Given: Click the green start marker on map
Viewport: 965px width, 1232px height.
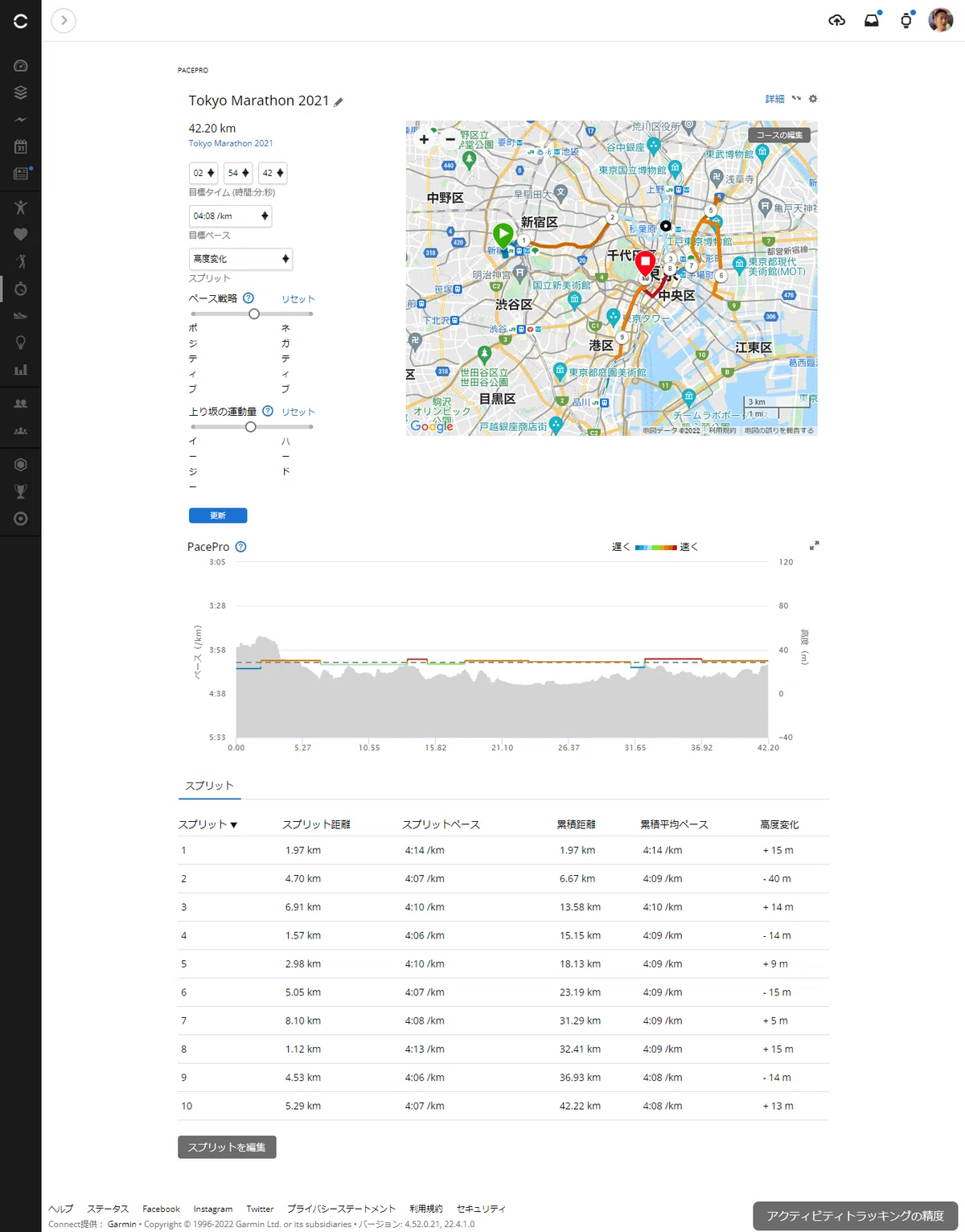Looking at the screenshot, I should point(503,236).
